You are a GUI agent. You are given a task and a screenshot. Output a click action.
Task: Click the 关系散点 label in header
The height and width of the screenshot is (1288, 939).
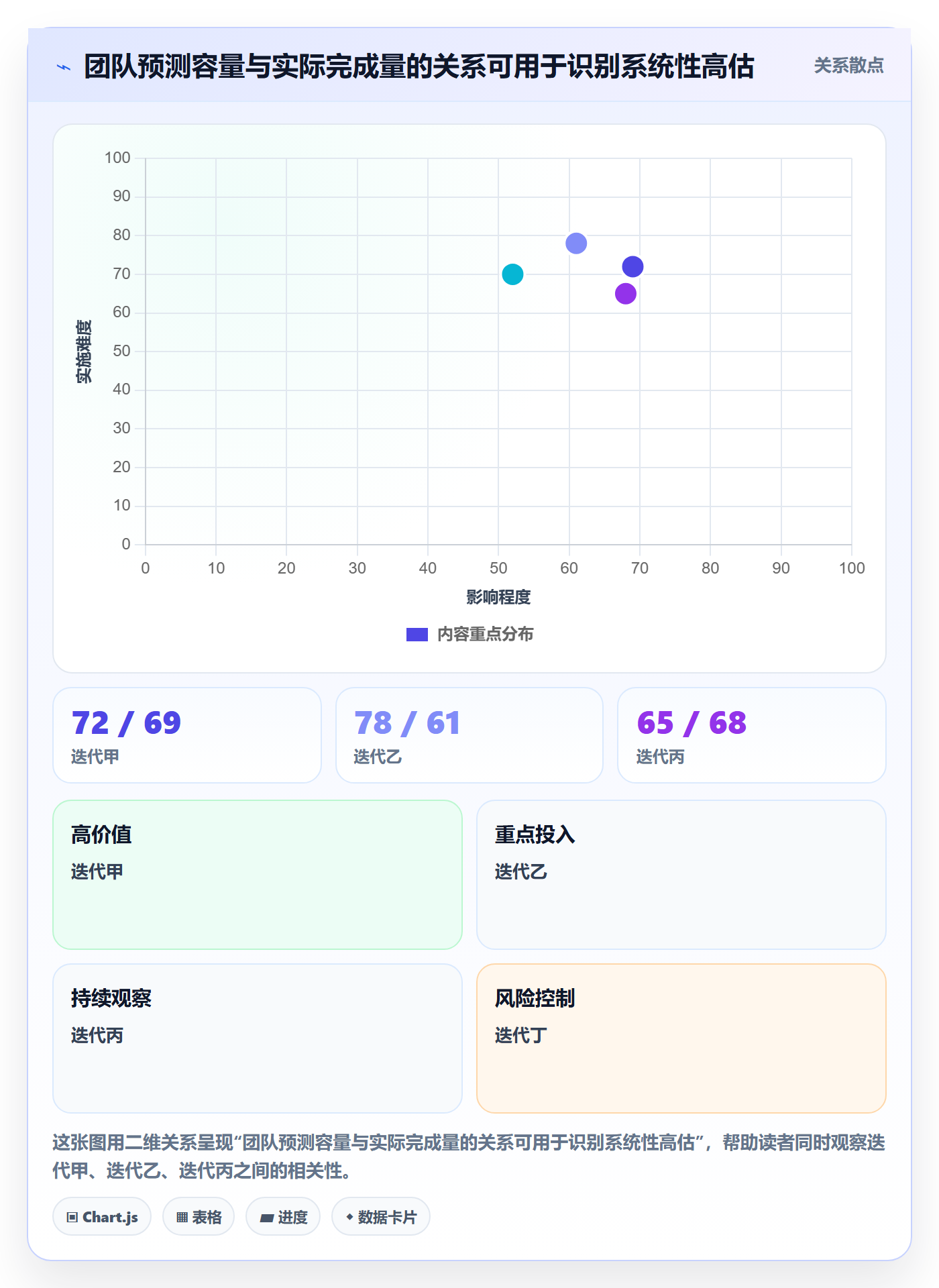coord(848,66)
